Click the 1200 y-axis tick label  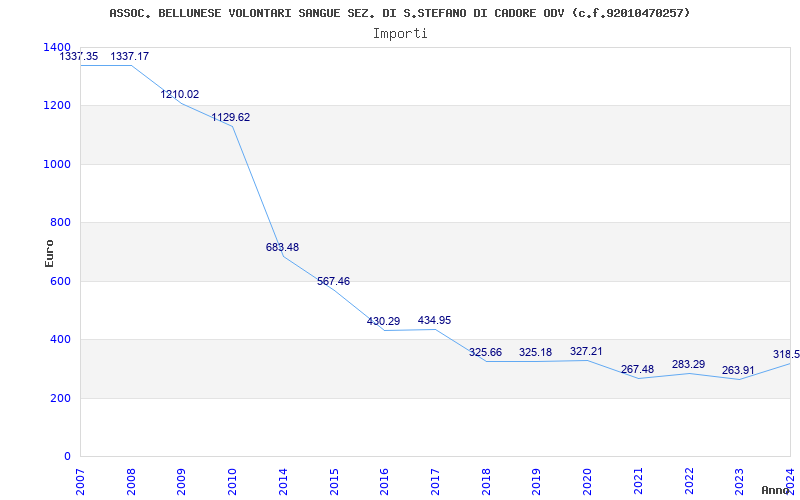click(x=57, y=106)
